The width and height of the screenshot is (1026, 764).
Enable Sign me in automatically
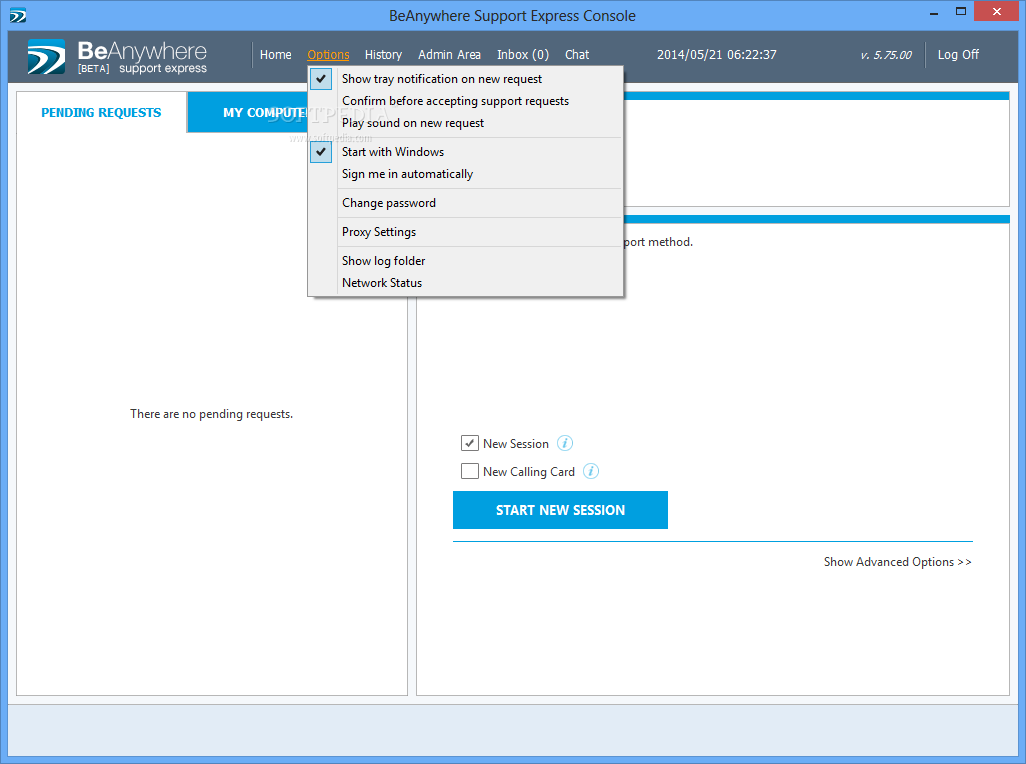tap(465, 174)
